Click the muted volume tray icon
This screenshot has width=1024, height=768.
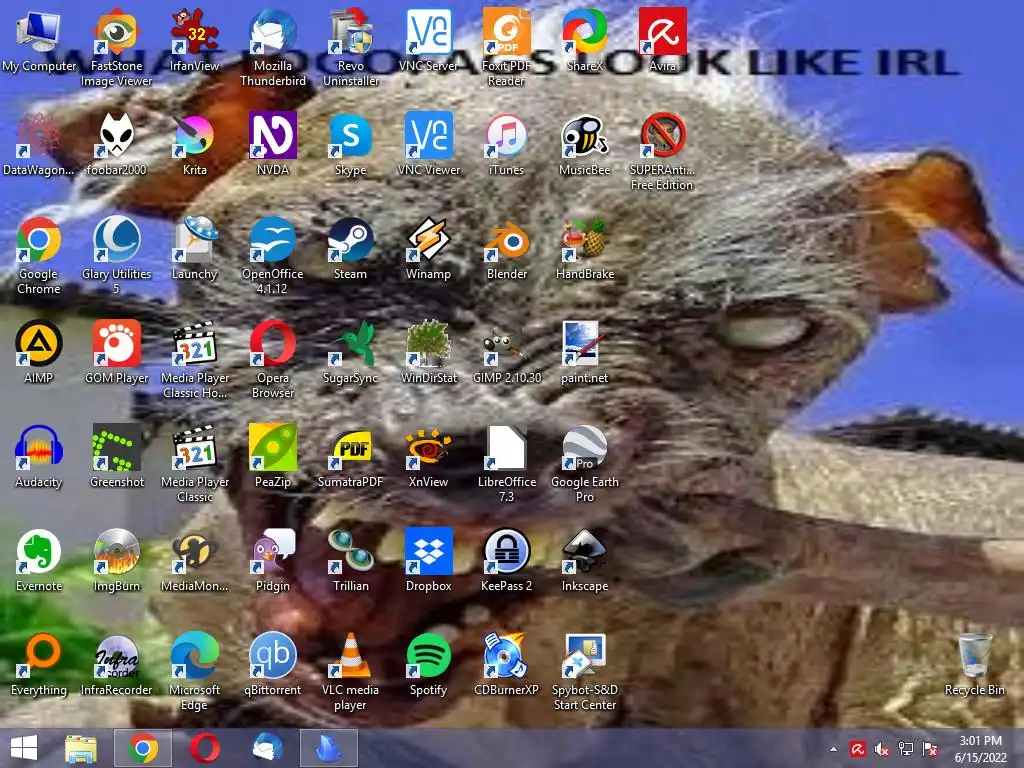coord(882,749)
